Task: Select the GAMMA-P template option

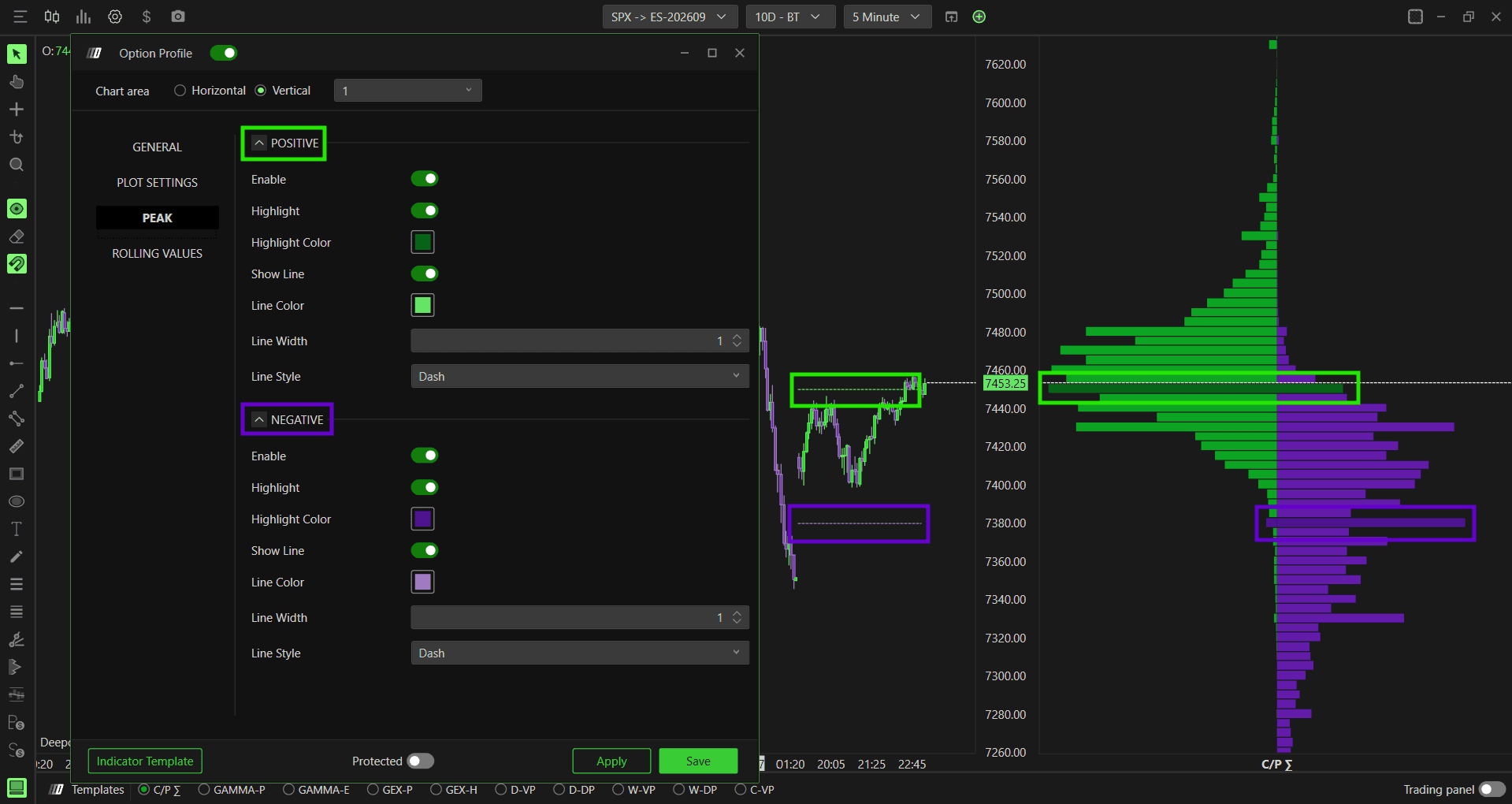Action: click(232, 789)
